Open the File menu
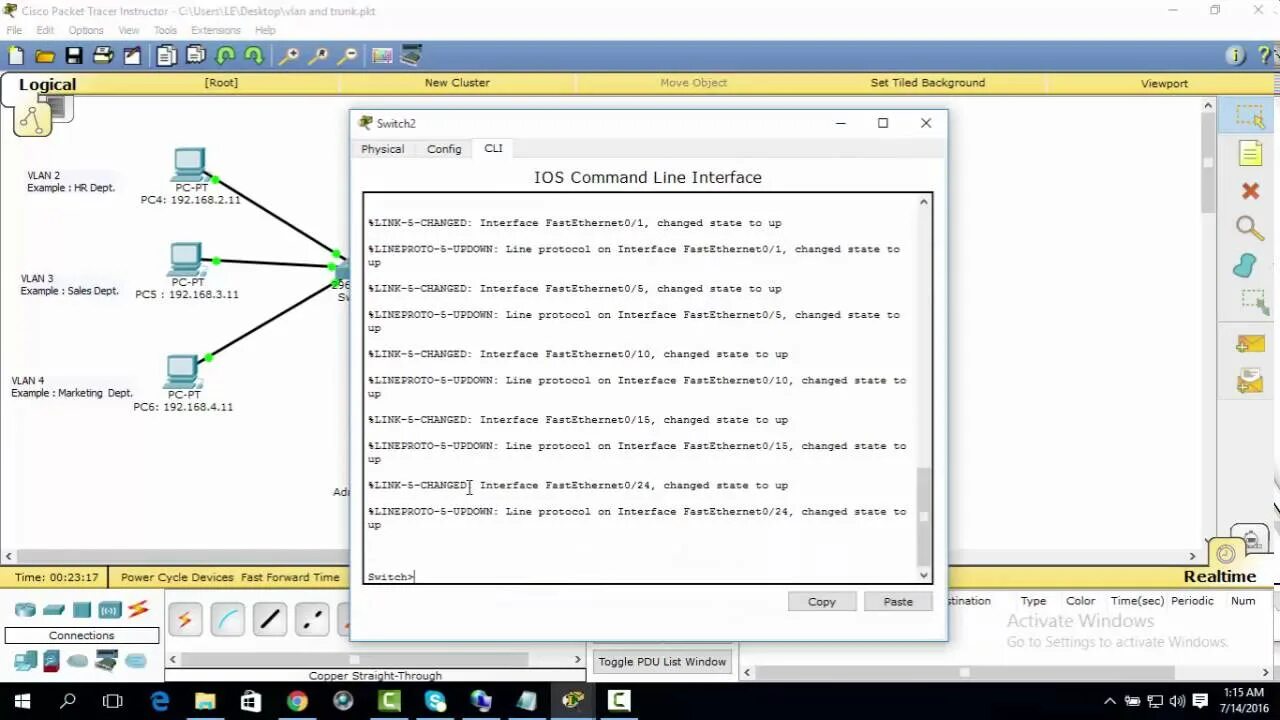The width and height of the screenshot is (1280, 720). click(14, 30)
